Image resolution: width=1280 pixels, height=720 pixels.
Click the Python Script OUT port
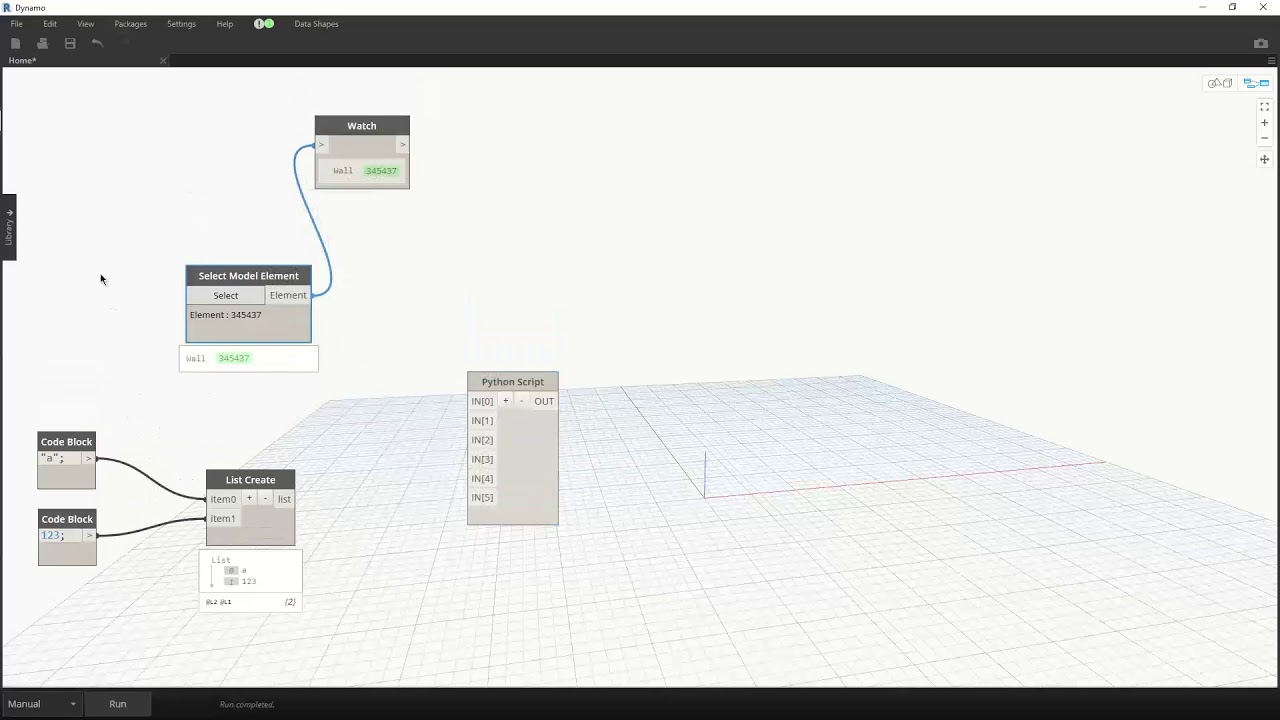tap(544, 401)
